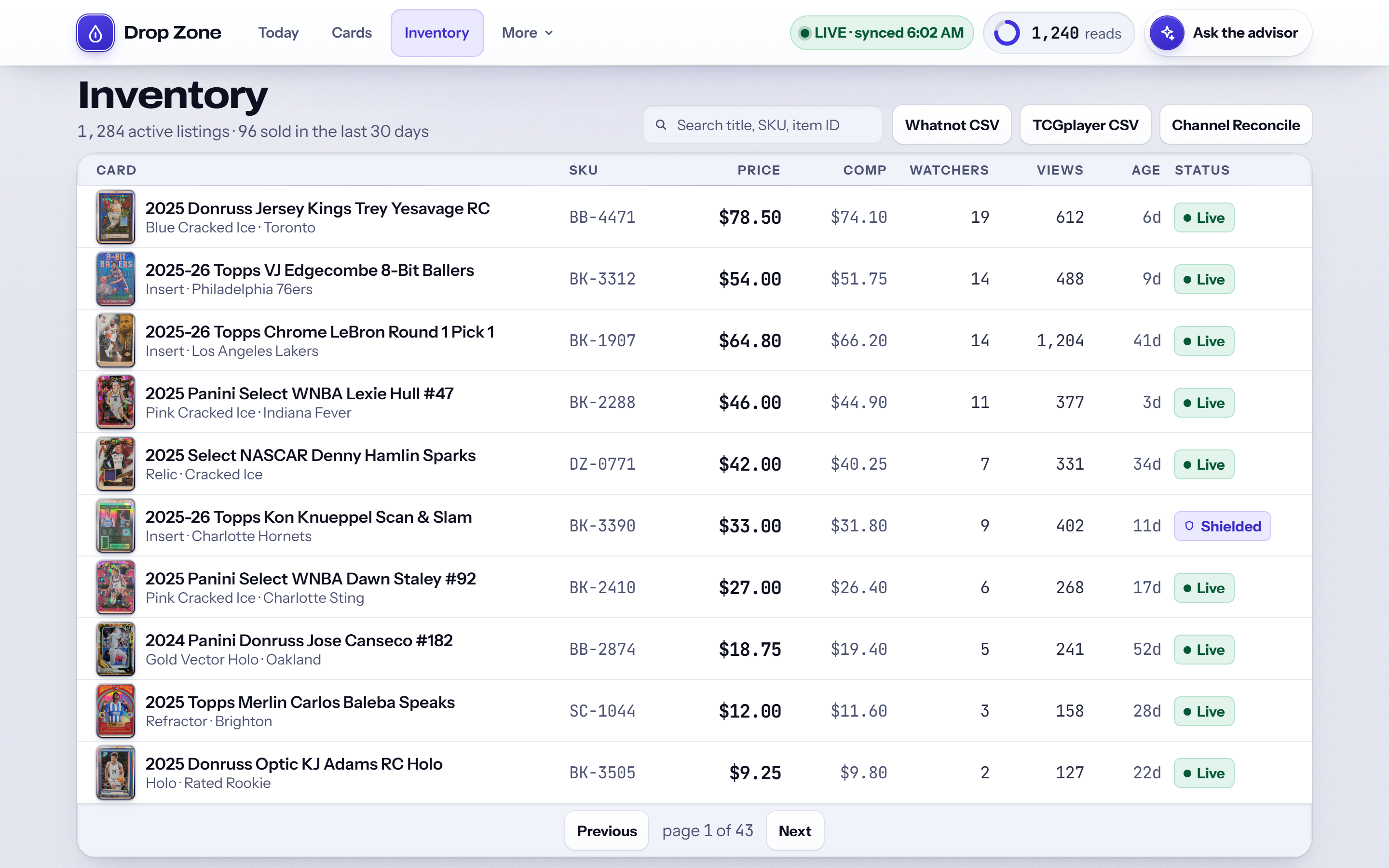The width and height of the screenshot is (1389, 868).
Task: Click SKU SC-1044
Action: 602,711
